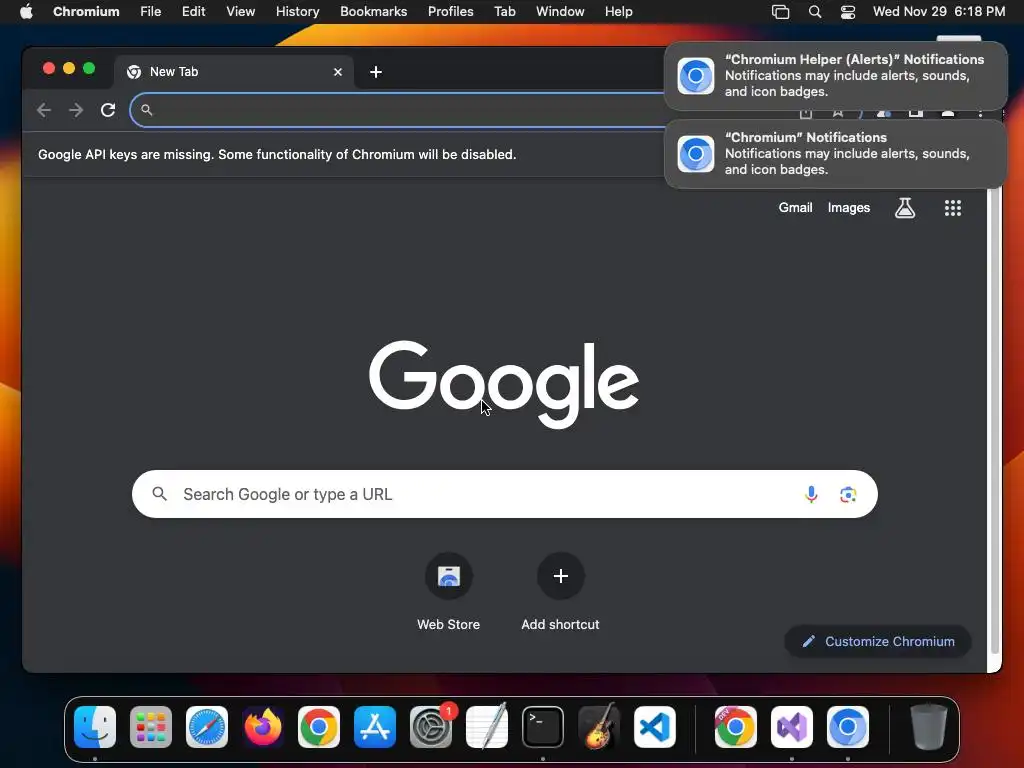Open Visual Studio from the Dock
1024x768 pixels.
pos(792,727)
